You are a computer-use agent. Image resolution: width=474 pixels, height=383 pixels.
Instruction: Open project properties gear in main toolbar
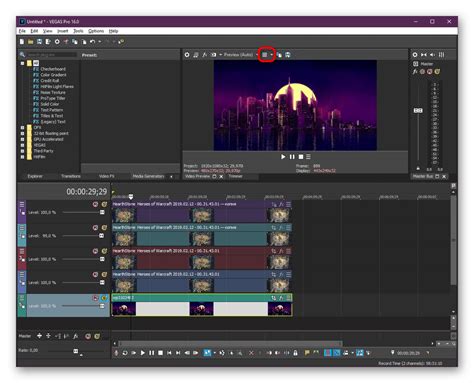(x=57, y=42)
